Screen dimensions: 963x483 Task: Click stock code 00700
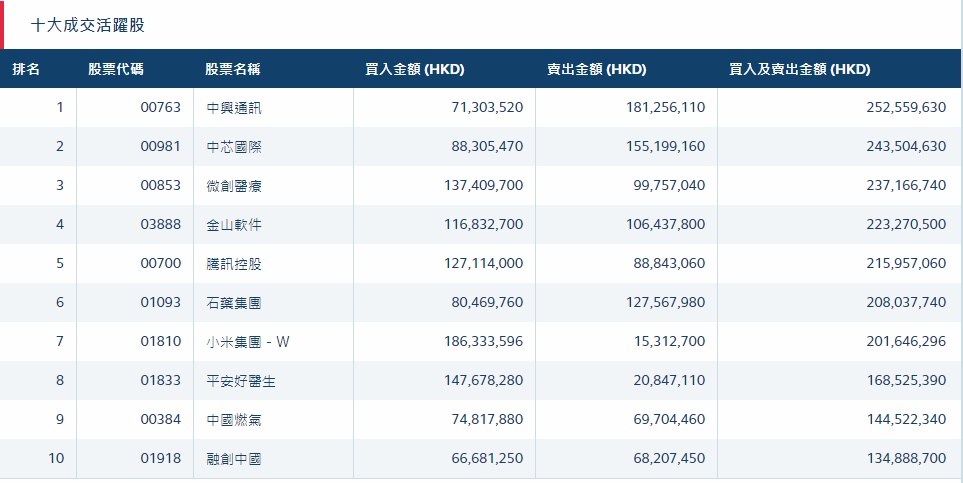click(160, 264)
